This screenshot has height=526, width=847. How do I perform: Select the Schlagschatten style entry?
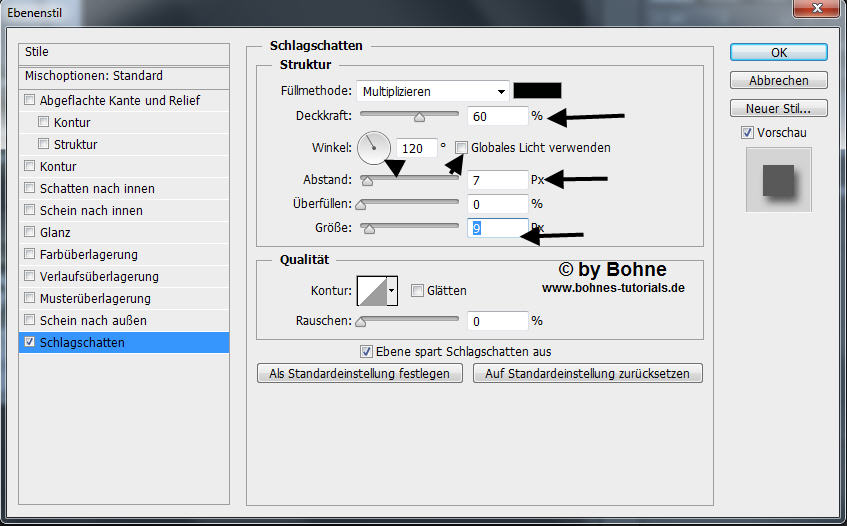[x=83, y=343]
